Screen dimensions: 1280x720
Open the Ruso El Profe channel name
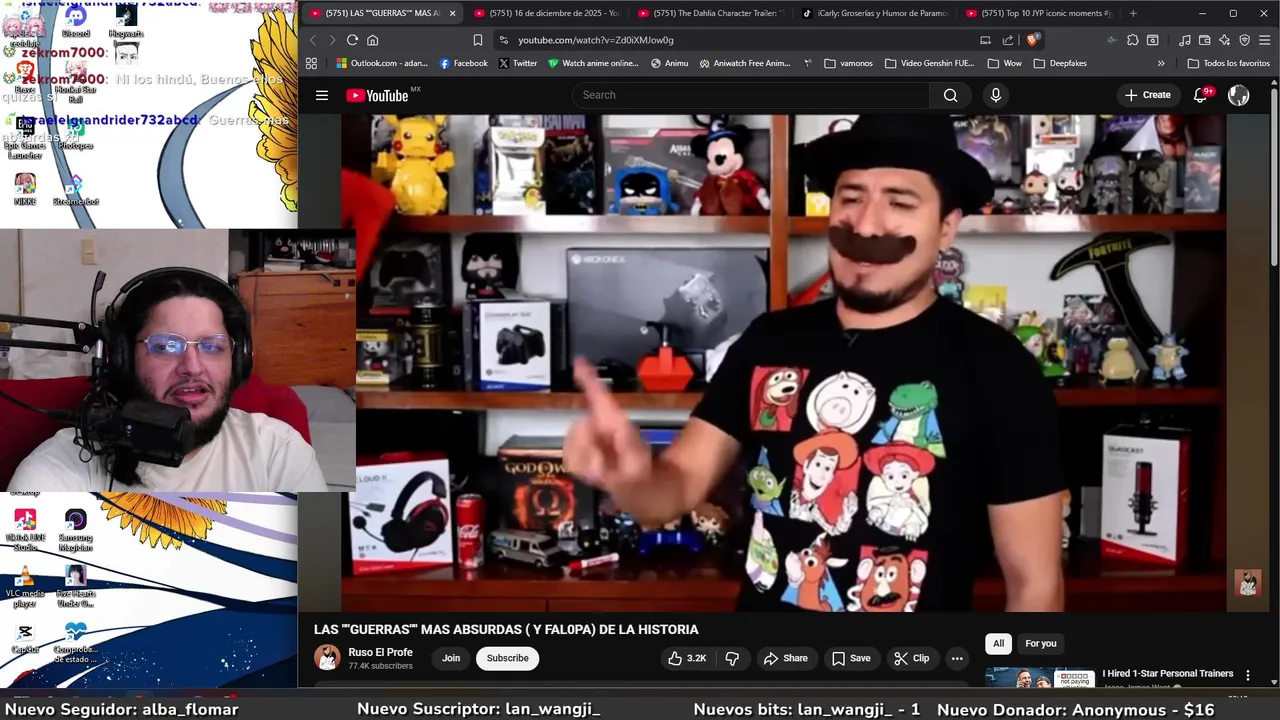click(x=380, y=652)
